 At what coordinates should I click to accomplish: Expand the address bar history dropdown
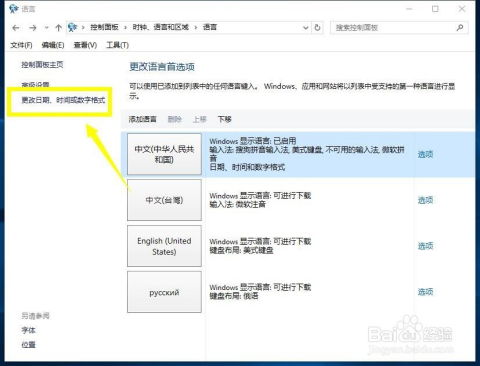click(305, 28)
